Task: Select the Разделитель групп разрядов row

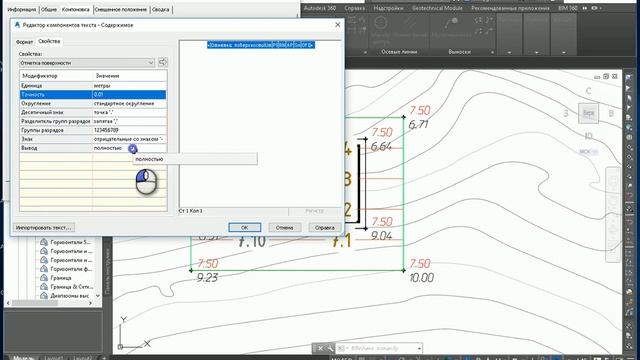Action: click(93, 121)
